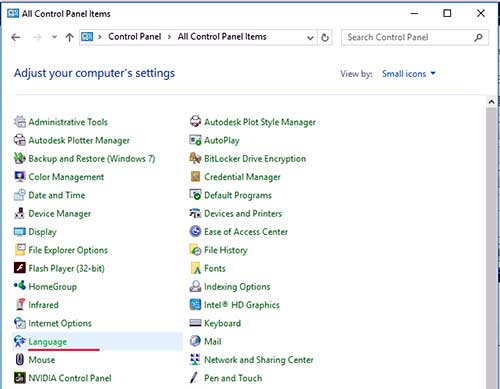Open recent locations dropdown arrow
The image size is (500, 389).
[54, 37]
